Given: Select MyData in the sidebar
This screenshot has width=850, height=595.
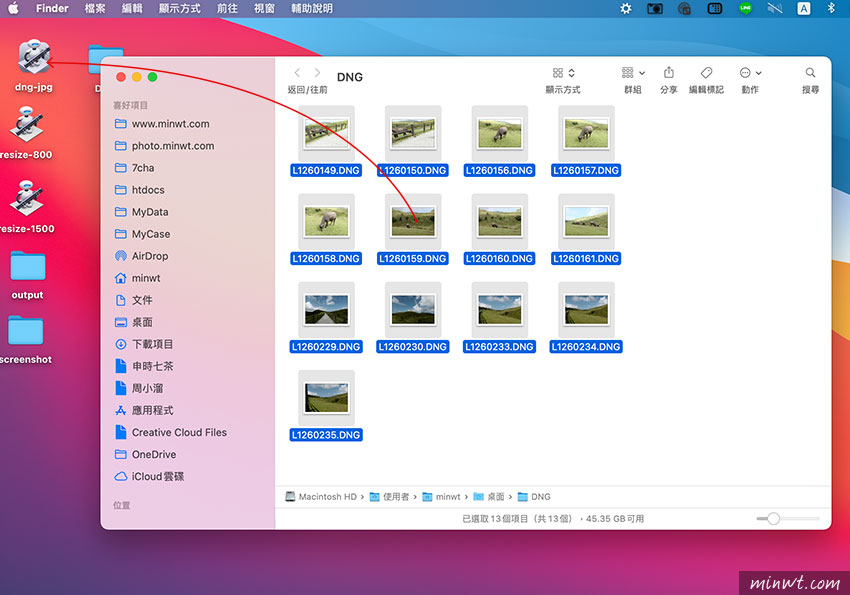Looking at the screenshot, I should coord(141,212).
